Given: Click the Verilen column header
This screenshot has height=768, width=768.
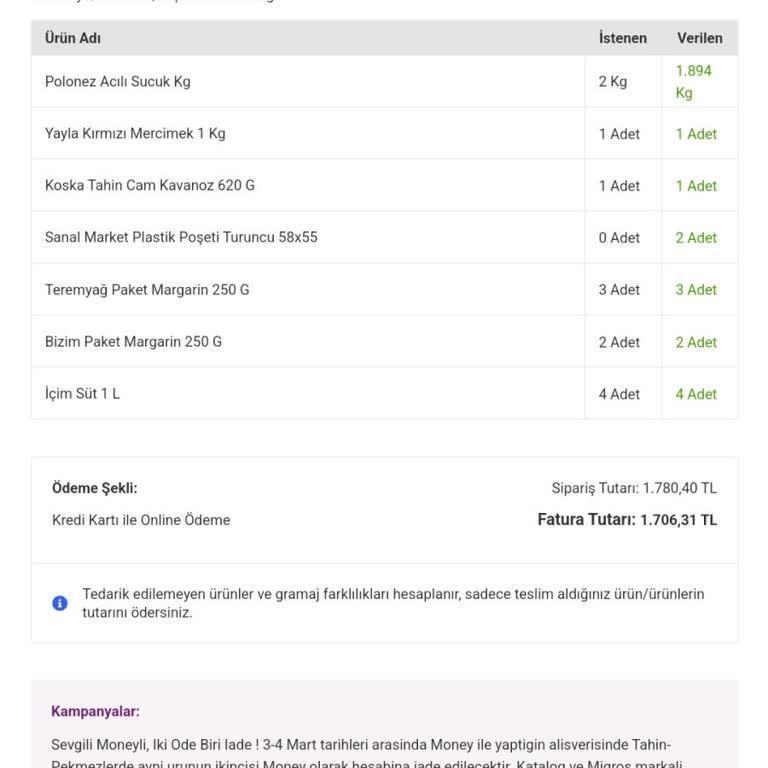Looking at the screenshot, I should coord(699,38).
